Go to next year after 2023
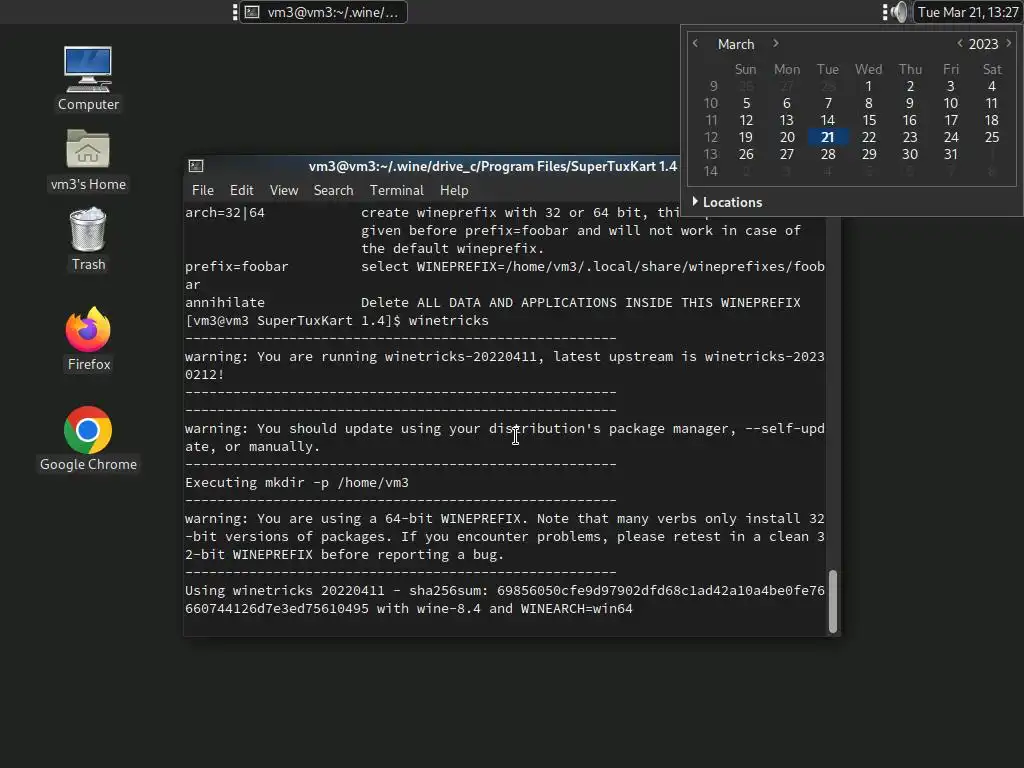Image resolution: width=1024 pixels, height=768 pixels. [1008, 43]
